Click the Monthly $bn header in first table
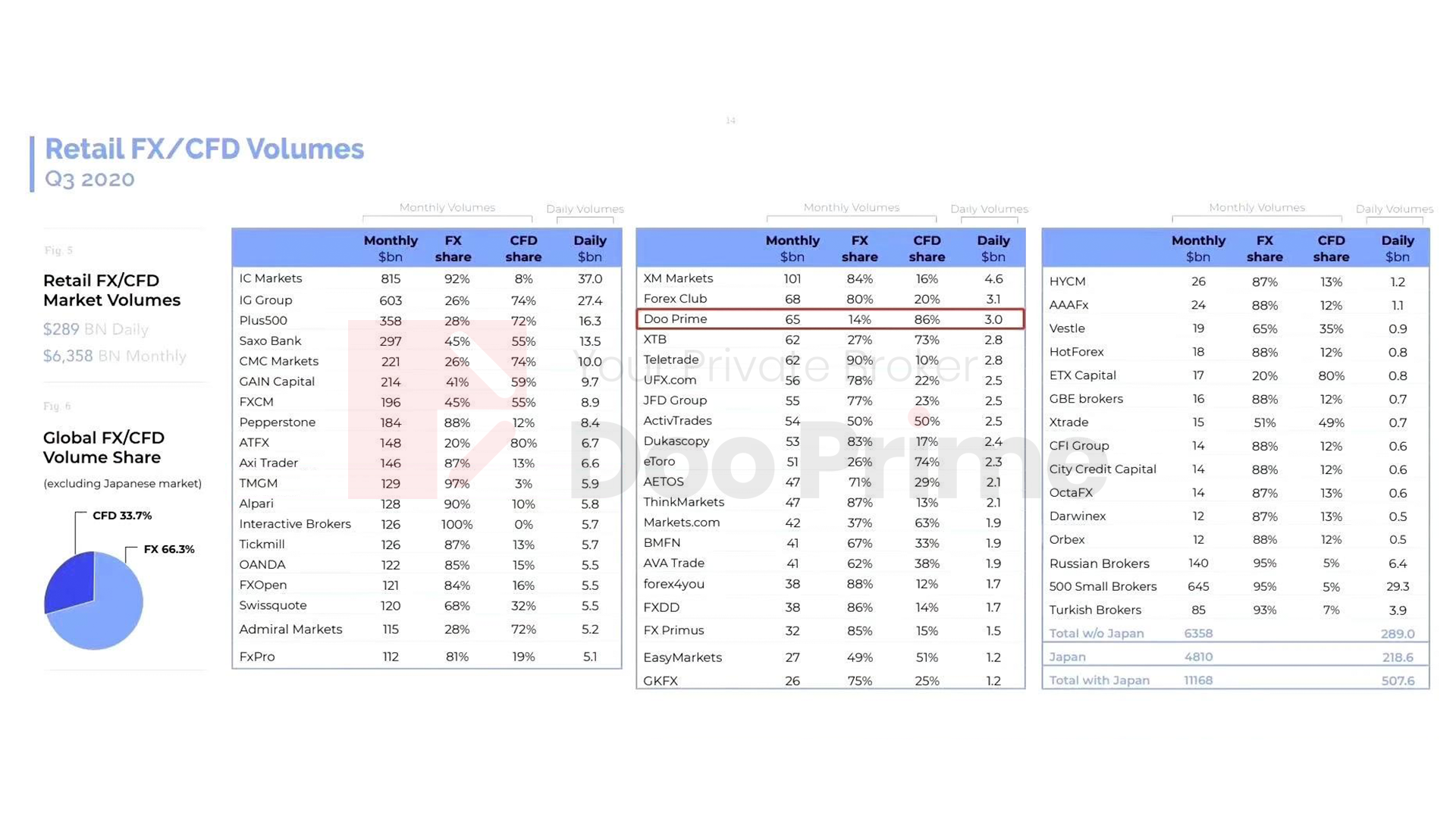 pos(391,248)
